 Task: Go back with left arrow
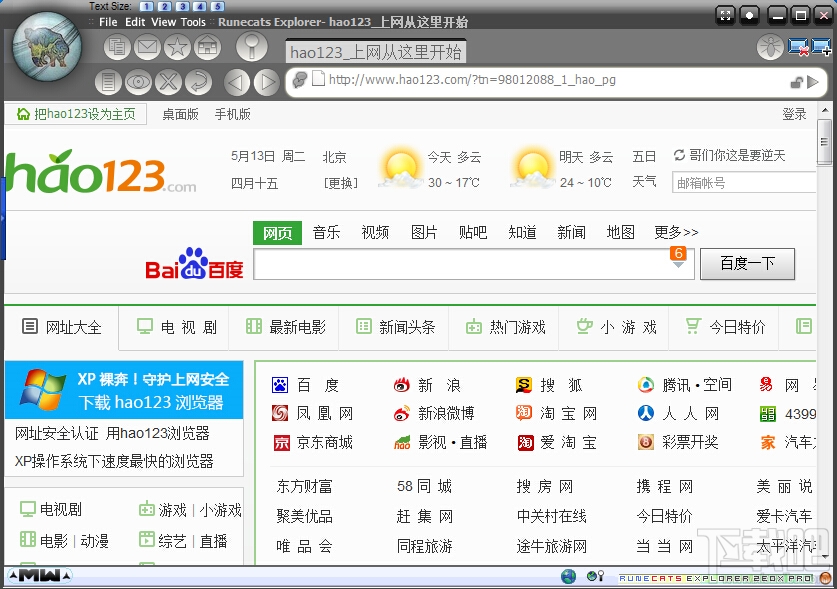point(237,82)
